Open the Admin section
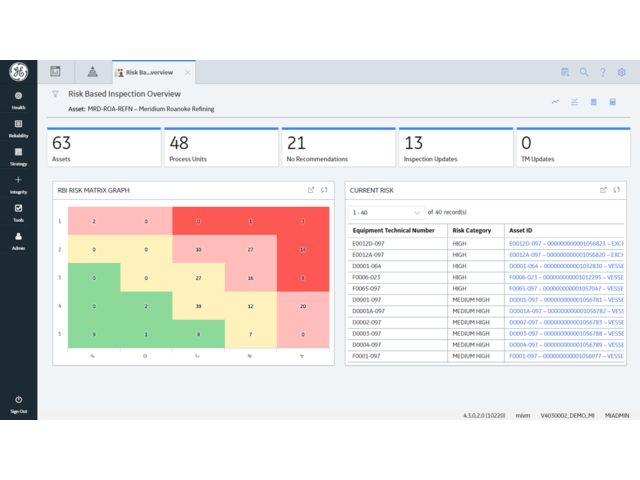Viewport: 640px width, 480px height. (x=18, y=240)
